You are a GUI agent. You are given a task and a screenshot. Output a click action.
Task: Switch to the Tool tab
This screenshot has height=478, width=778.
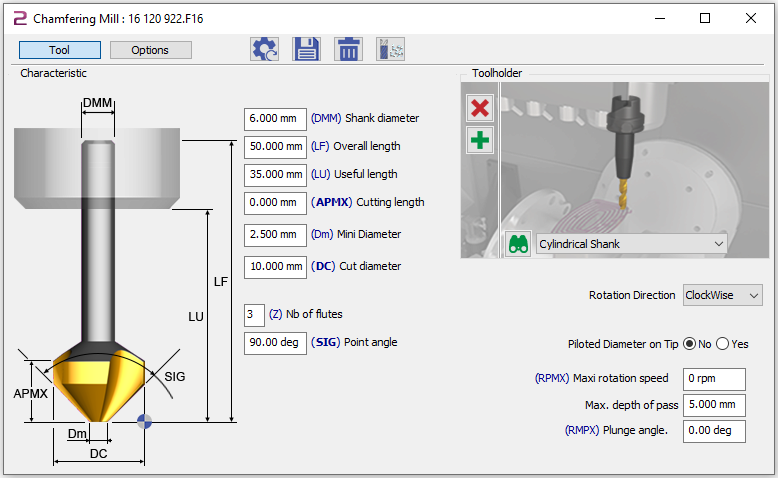coord(59,50)
